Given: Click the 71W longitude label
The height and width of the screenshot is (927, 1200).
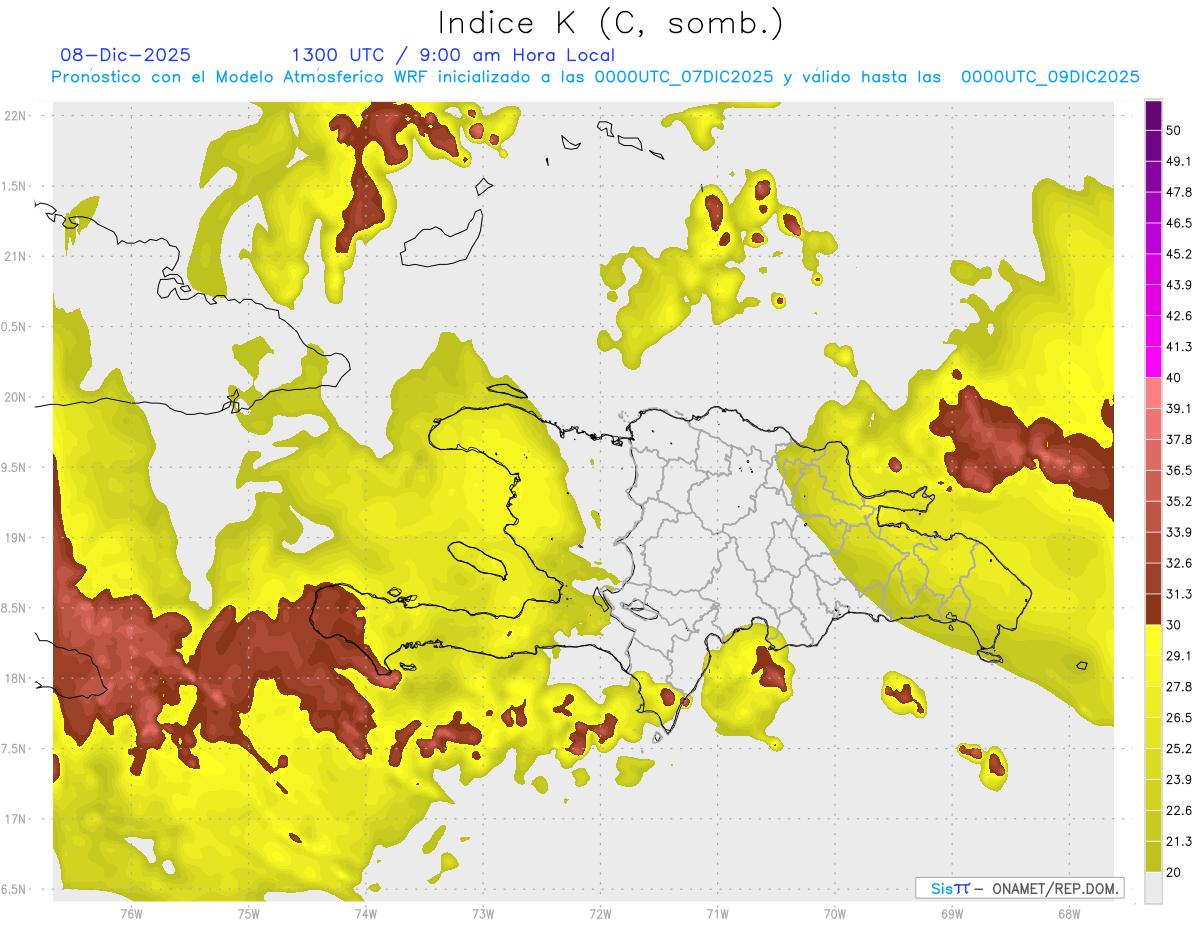Looking at the screenshot, I should (717, 913).
